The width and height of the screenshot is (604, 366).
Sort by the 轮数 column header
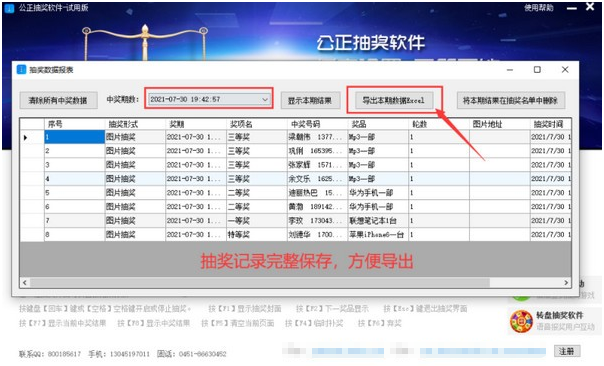click(439, 124)
